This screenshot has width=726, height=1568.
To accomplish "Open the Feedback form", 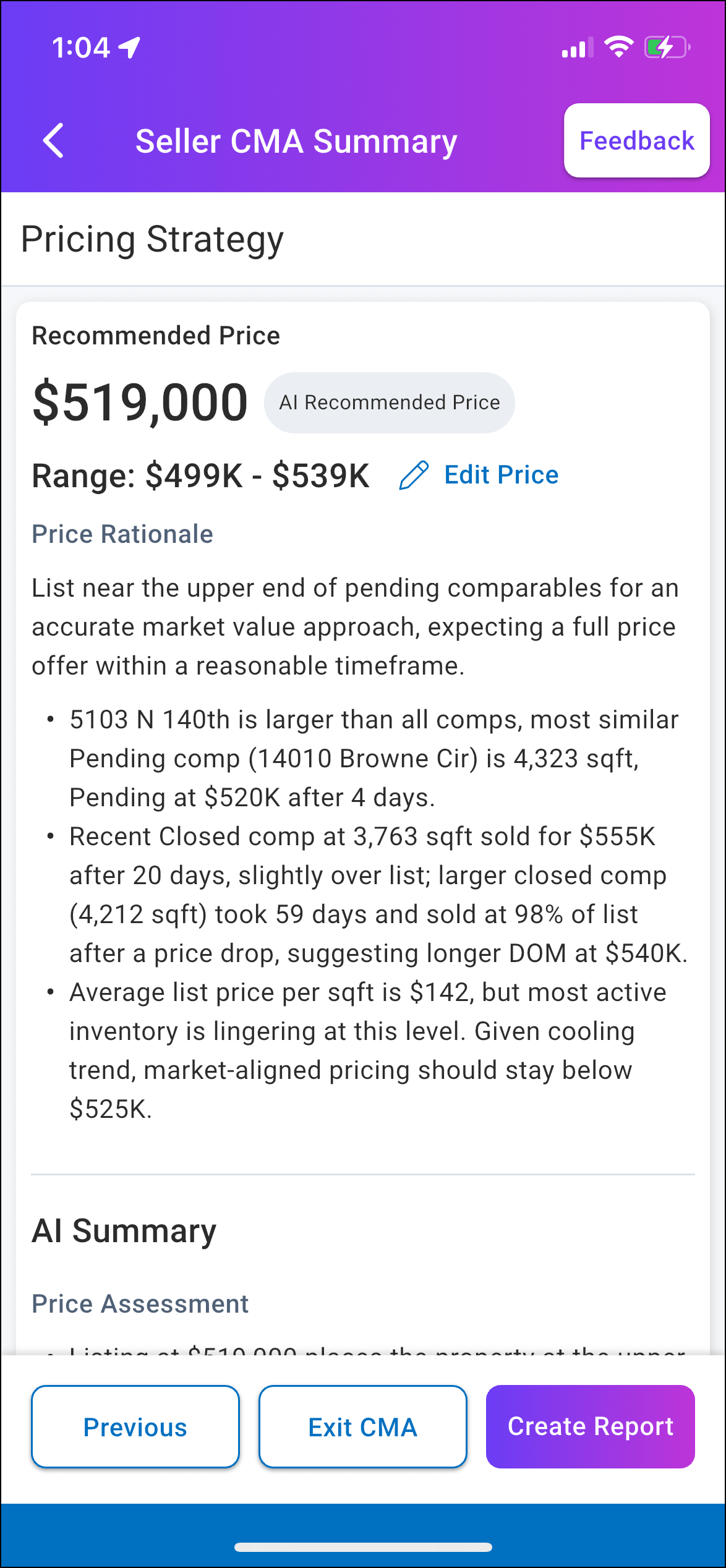I will (x=636, y=141).
